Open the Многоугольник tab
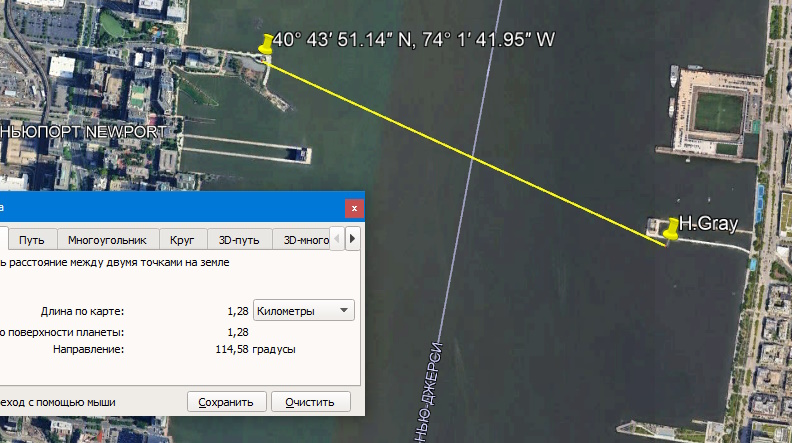This screenshot has height=443, width=792. tap(107, 239)
